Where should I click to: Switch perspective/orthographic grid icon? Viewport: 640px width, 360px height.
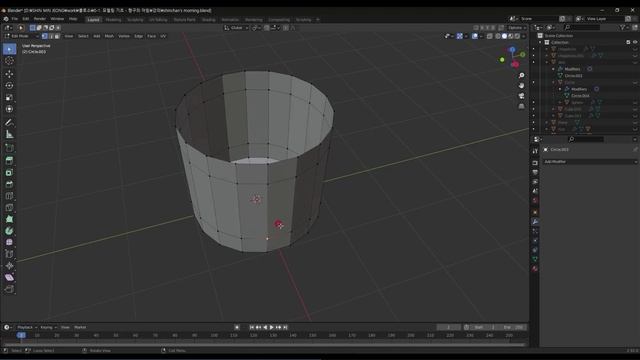point(521,106)
